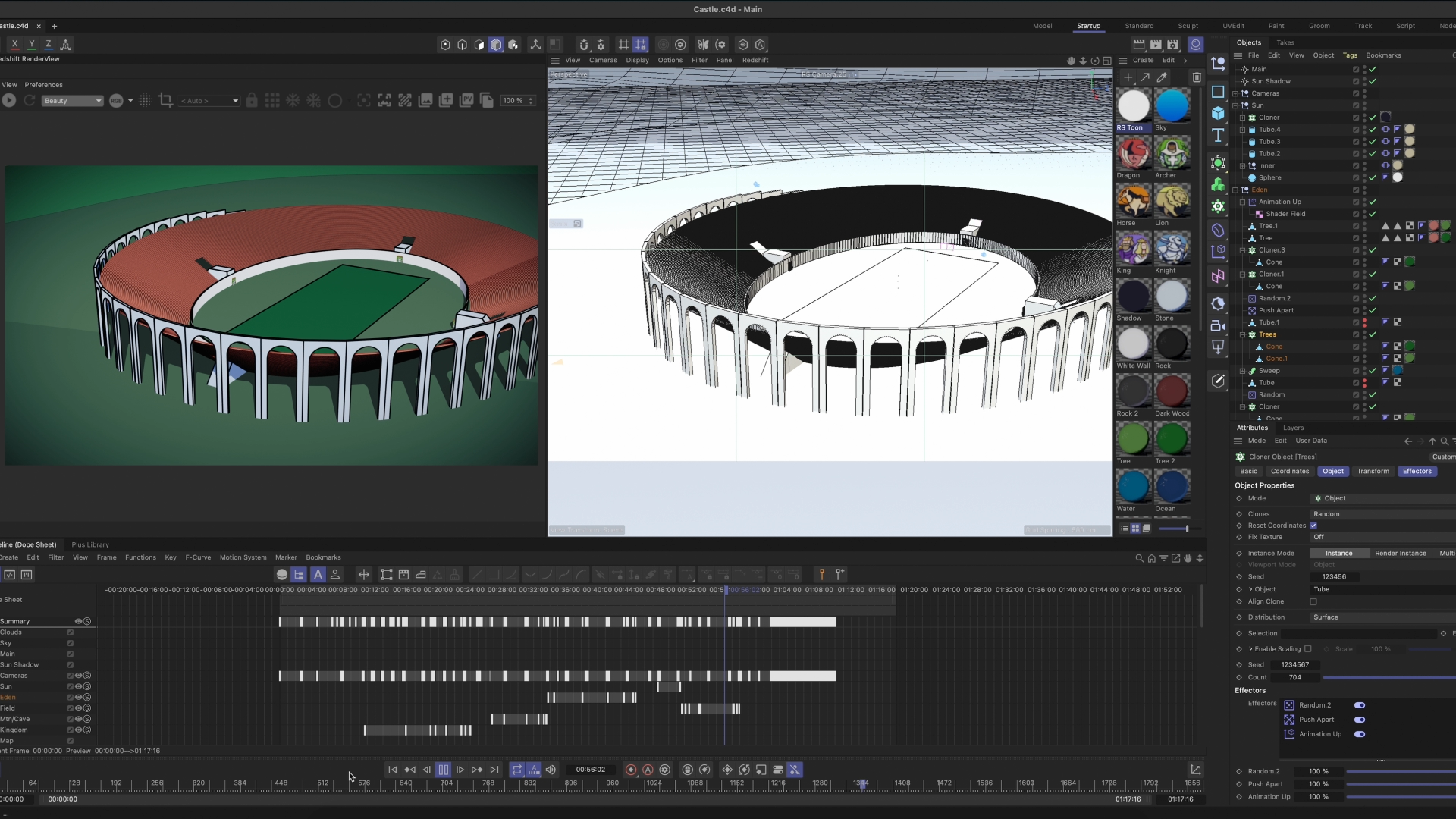Uncheck the Reset Coordinates checkbox

(1313, 526)
